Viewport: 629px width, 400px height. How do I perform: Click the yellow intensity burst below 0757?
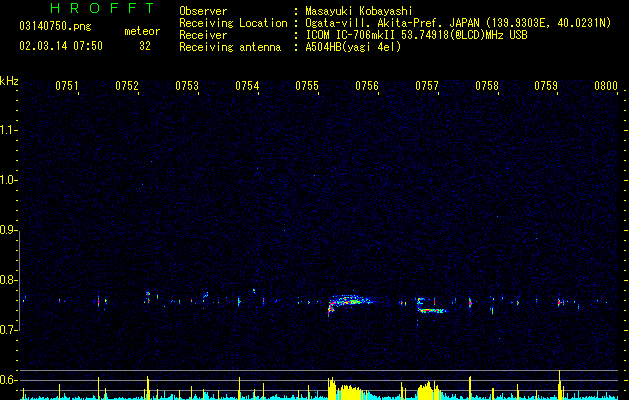(428, 391)
